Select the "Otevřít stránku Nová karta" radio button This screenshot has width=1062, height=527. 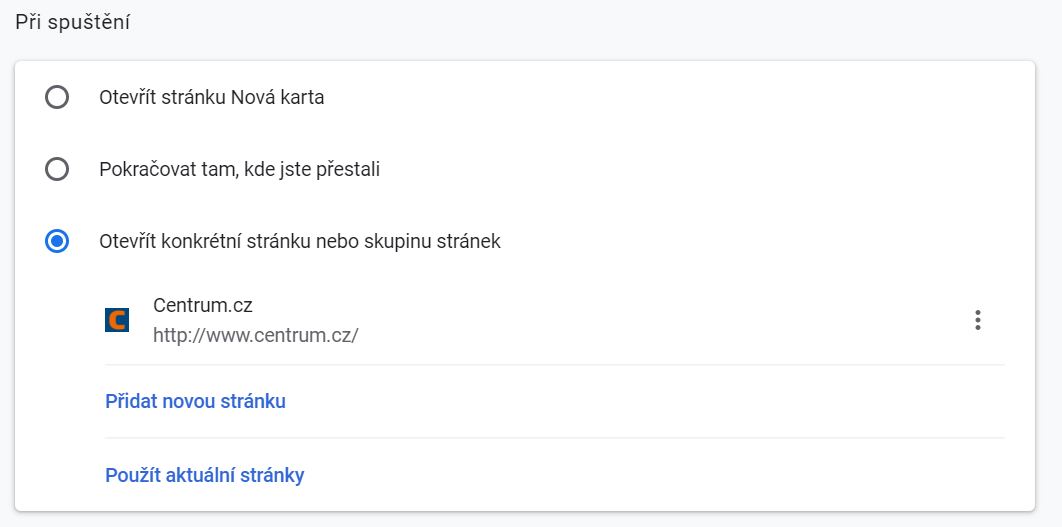57,97
